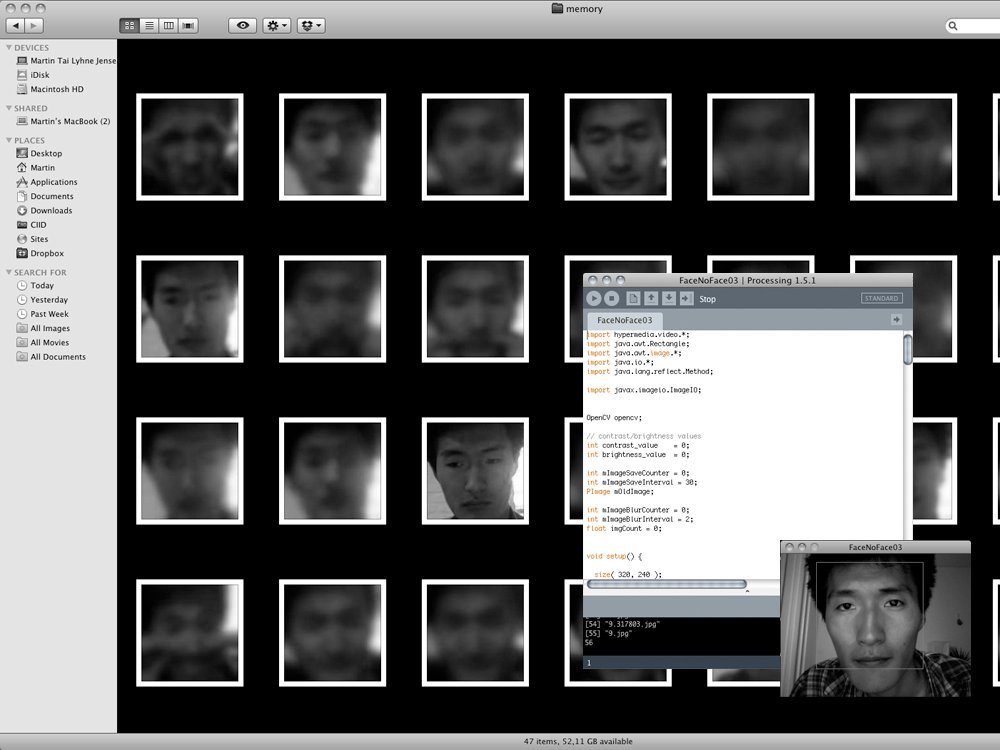
Task: Open the Dropbox toolbar dropdown
Action: (311, 26)
